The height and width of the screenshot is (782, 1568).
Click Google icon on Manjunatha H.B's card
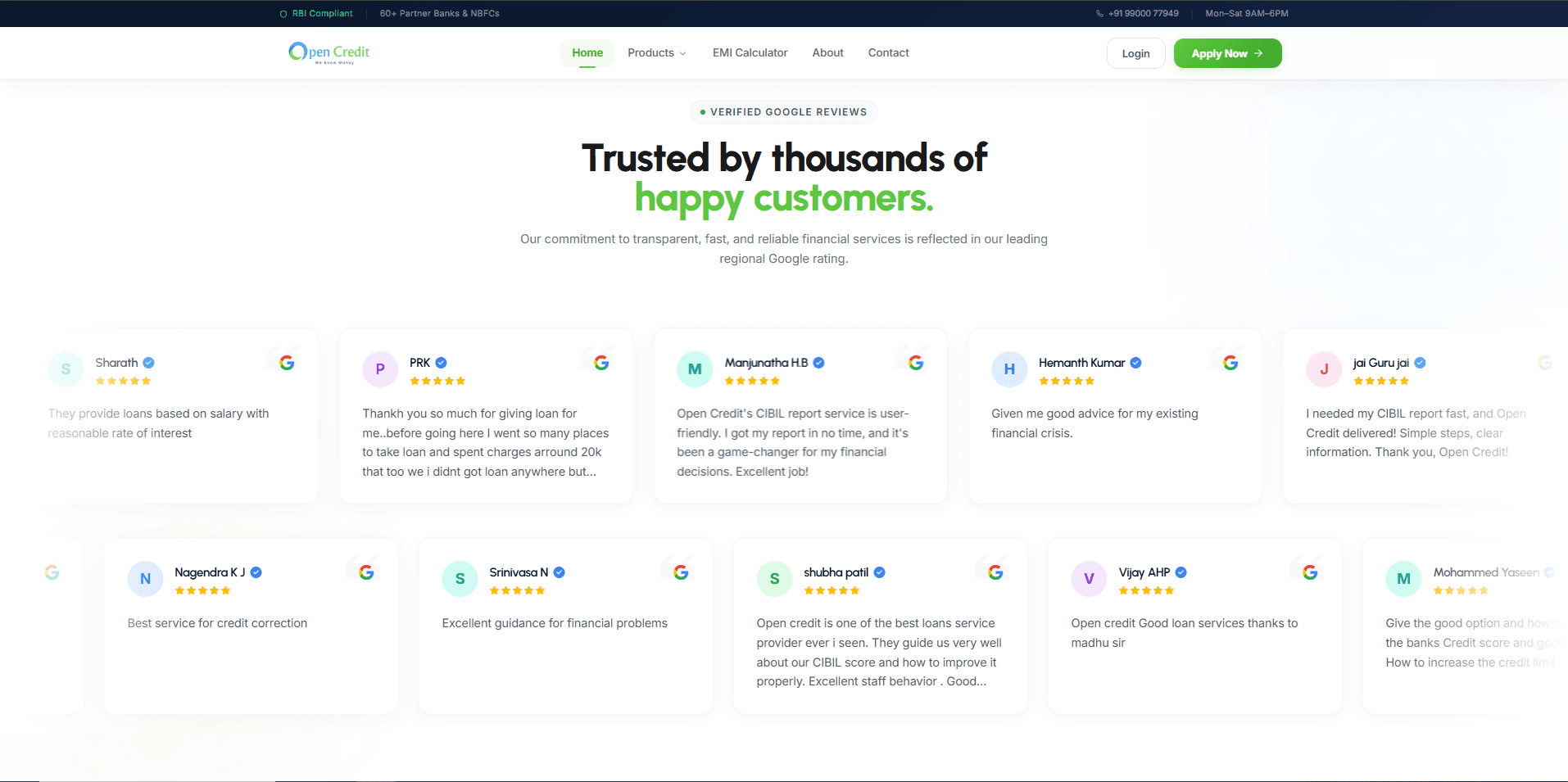pyautogui.click(x=916, y=363)
